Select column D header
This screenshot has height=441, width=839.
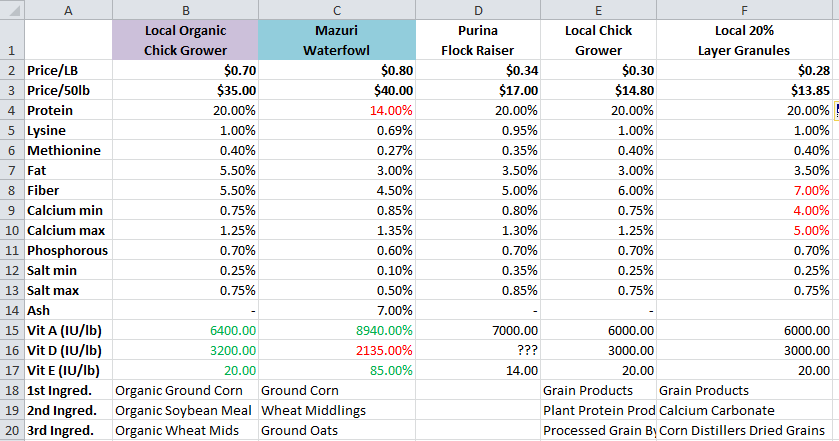point(471,9)
